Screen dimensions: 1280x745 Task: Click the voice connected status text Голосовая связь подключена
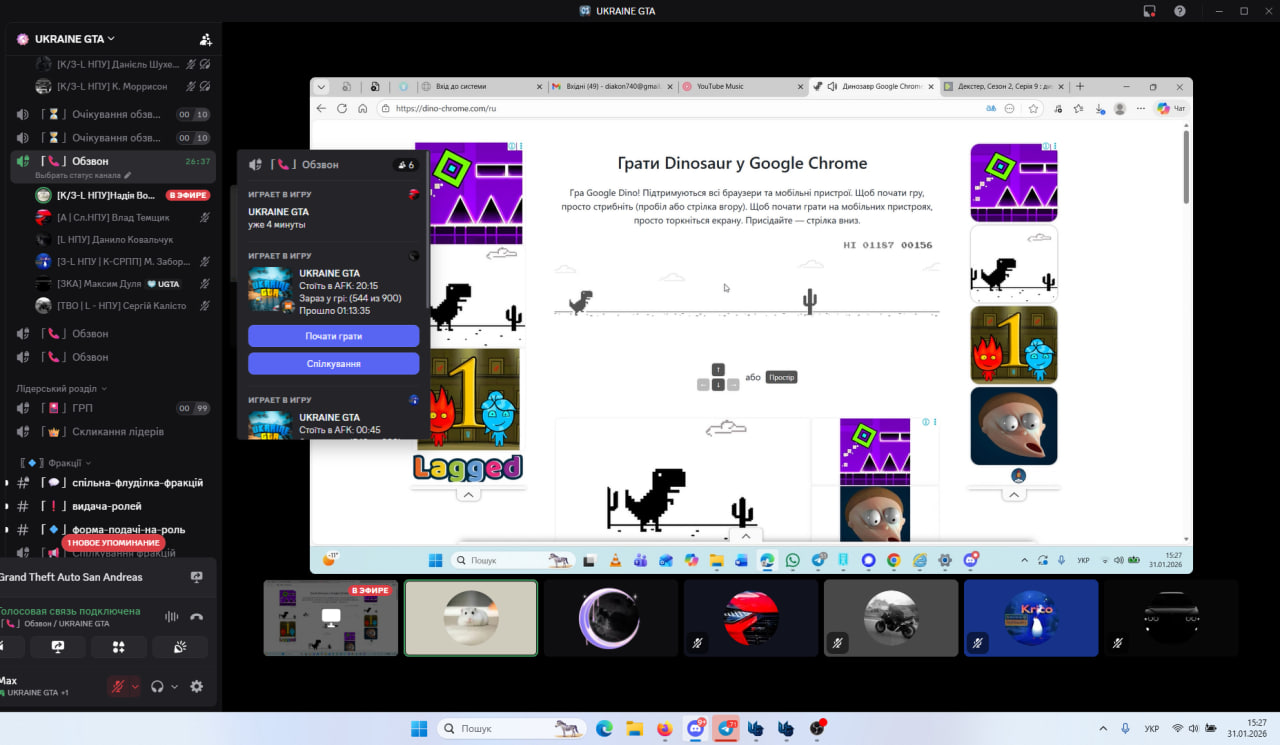click(69, 611)
